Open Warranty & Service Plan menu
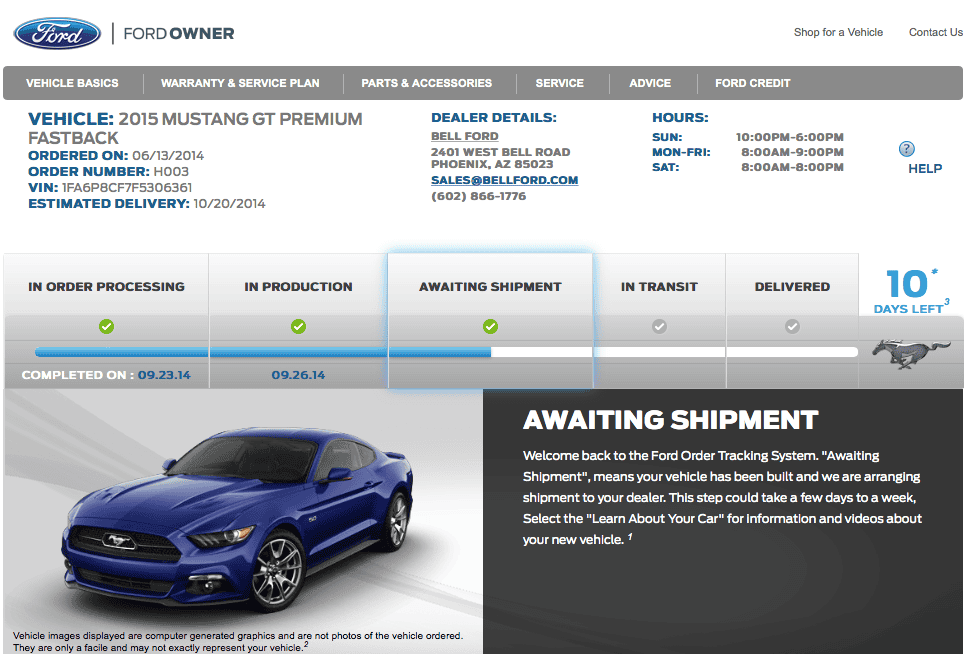This screenshot has height=670, width=974. click(240, 83)
